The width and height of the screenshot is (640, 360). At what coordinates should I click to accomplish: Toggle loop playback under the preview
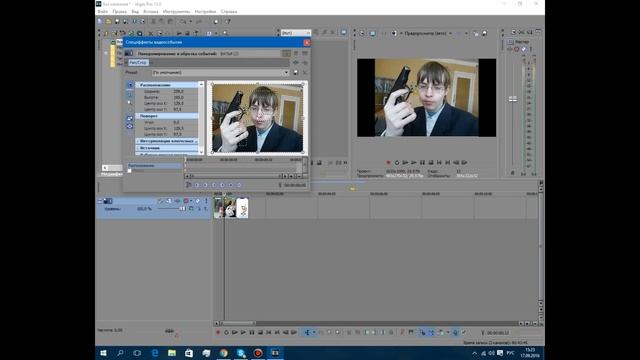click(x=397, y=162)
